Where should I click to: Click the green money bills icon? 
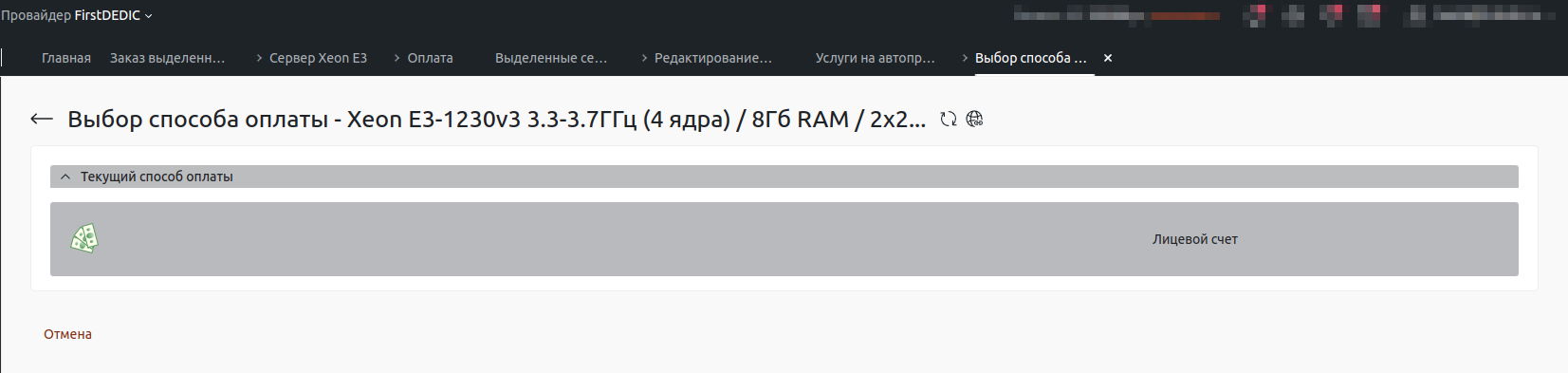(84, 238)
